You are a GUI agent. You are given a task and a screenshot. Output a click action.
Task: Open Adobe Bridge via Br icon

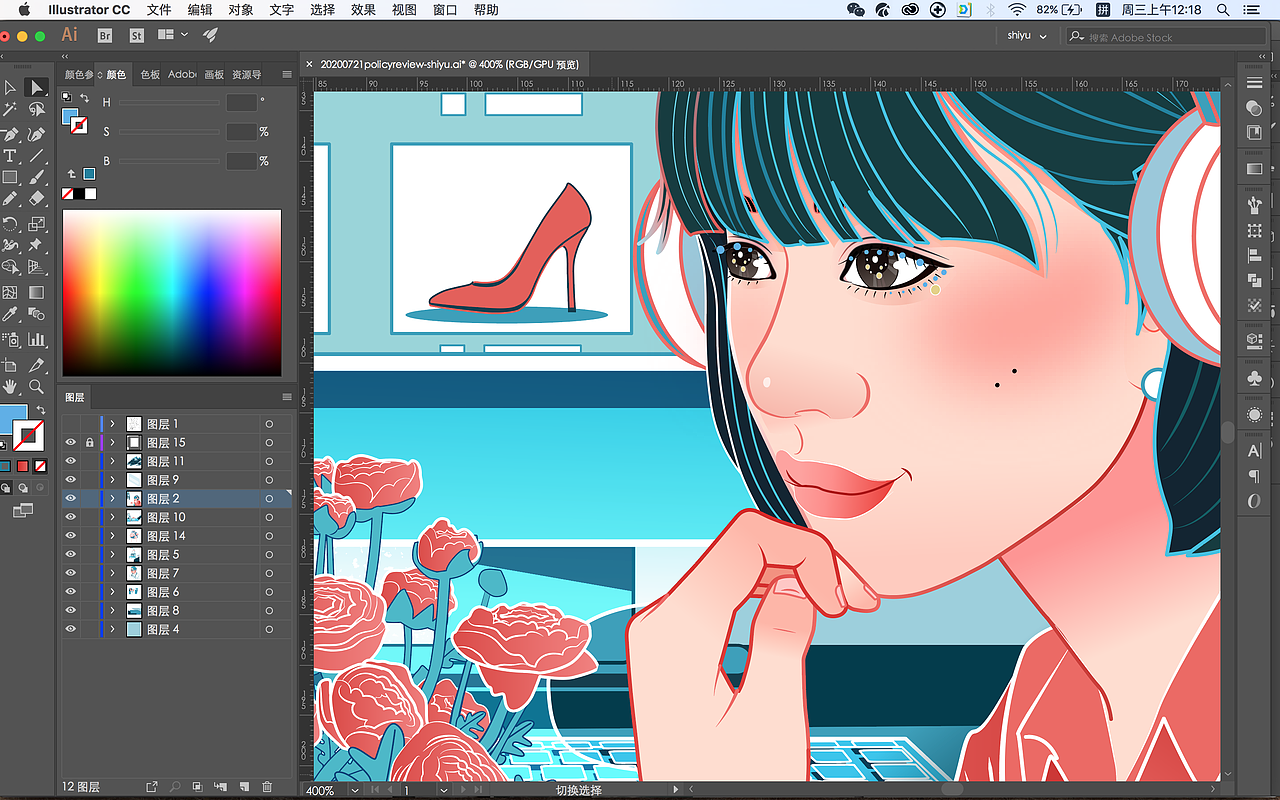tap(105, 35)
